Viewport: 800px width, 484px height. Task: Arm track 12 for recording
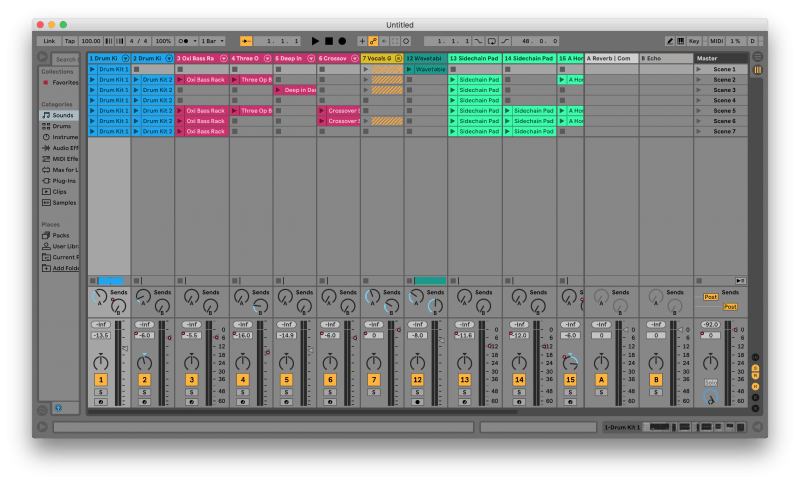[417, 402]
